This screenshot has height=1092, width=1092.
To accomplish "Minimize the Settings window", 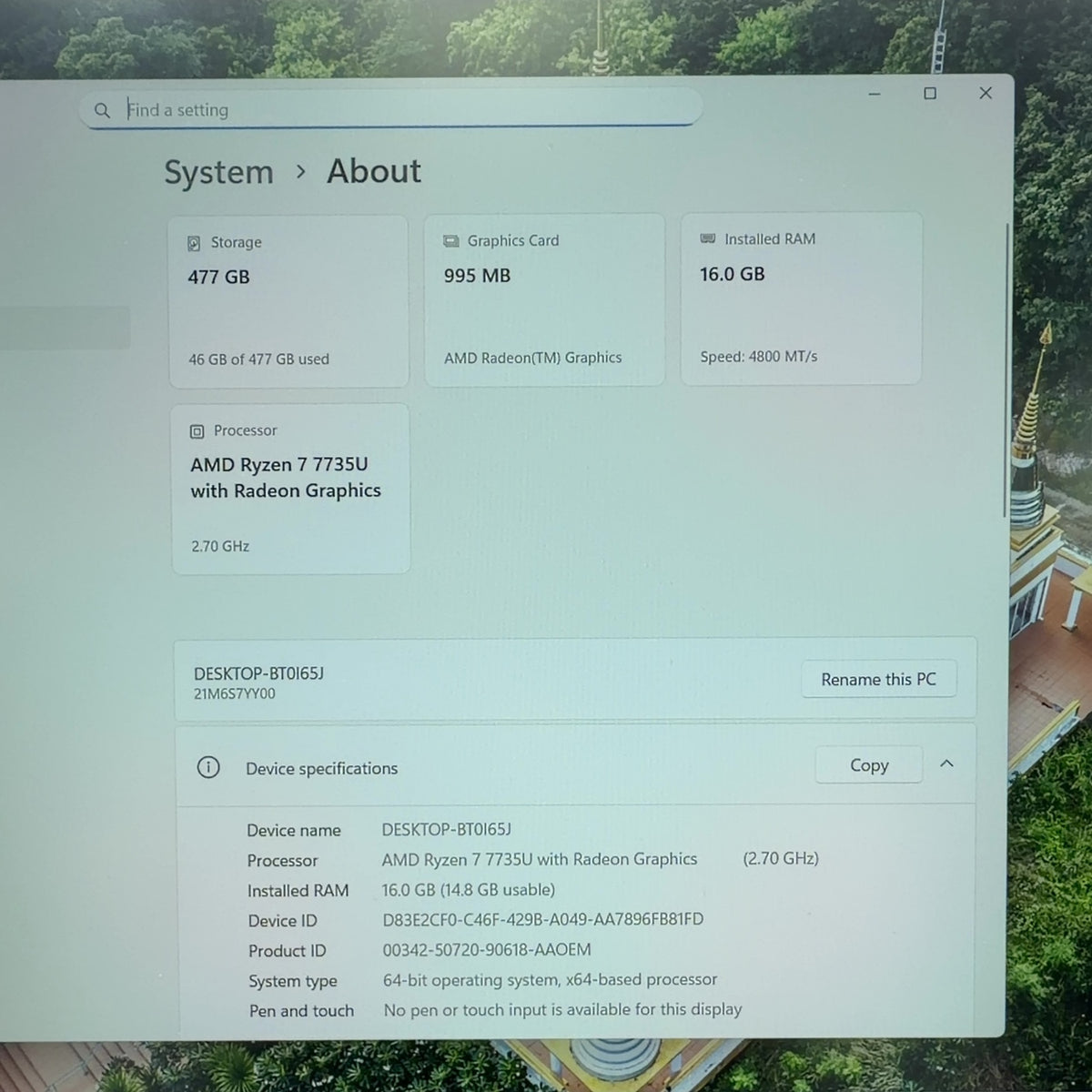I will [875, 94].
